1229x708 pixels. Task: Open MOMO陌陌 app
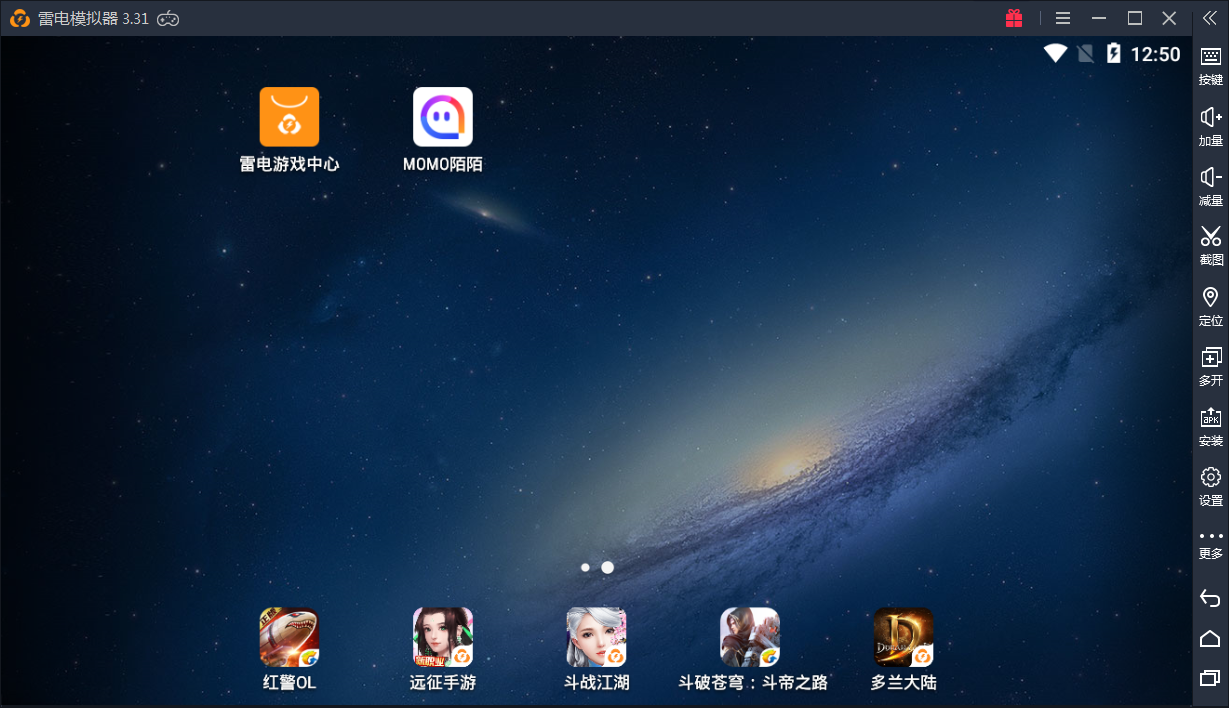[443, 116]
